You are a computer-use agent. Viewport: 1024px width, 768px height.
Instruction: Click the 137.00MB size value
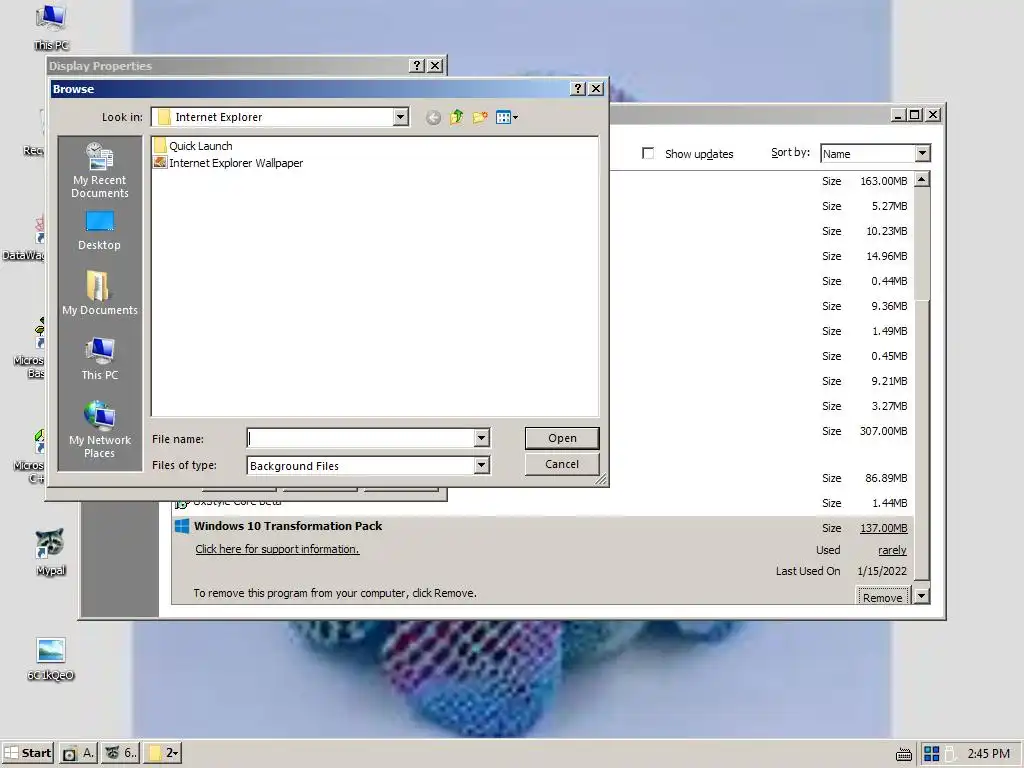884,528
